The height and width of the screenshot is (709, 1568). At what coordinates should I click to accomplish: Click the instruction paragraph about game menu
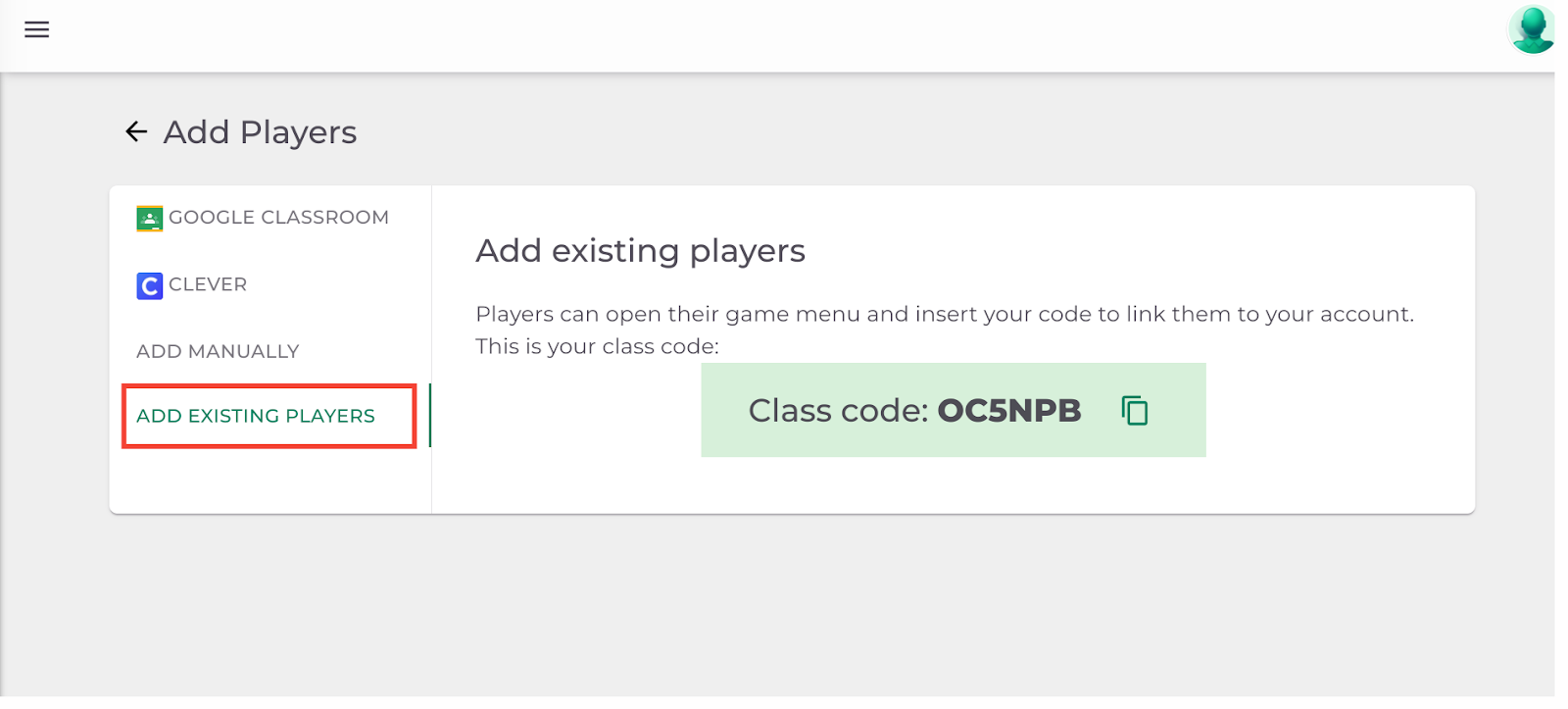pos(945,314)
